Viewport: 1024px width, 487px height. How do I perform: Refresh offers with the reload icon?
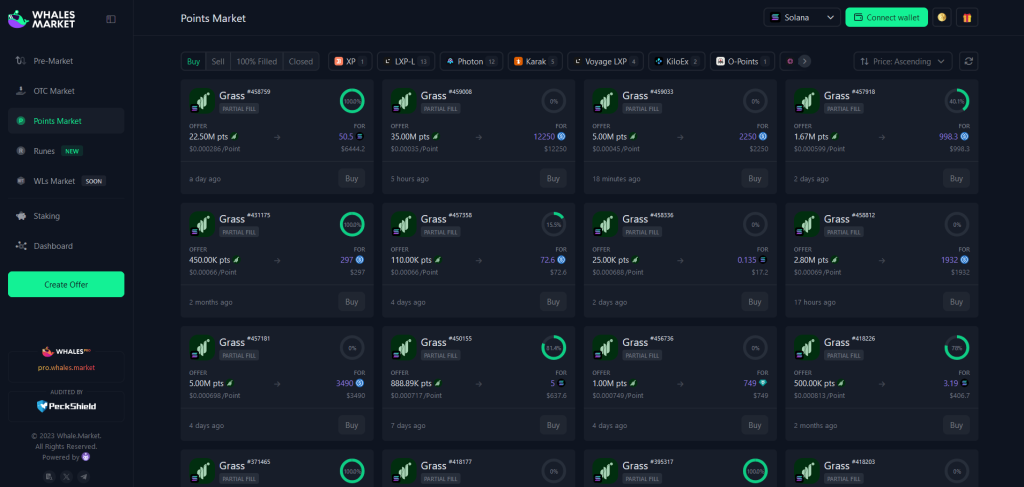click(x=969, y=61)
